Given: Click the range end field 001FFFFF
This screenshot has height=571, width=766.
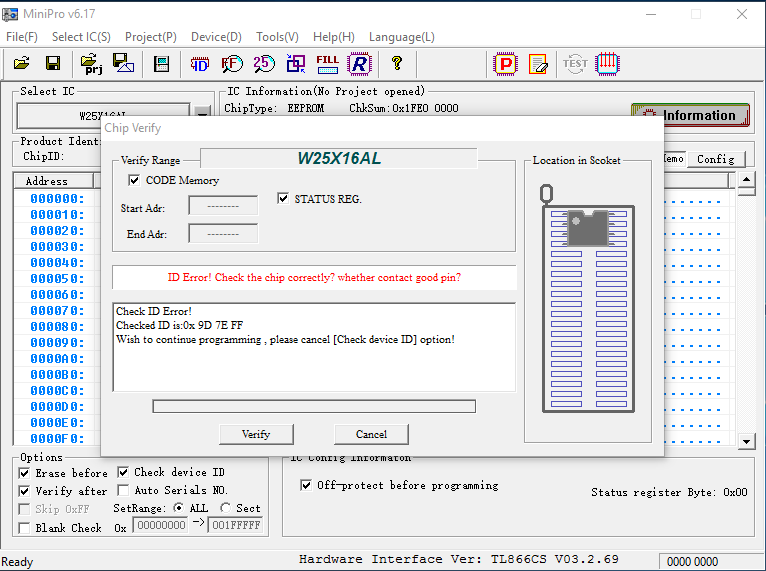Looking at the screenshot, I should coord(235,526).
